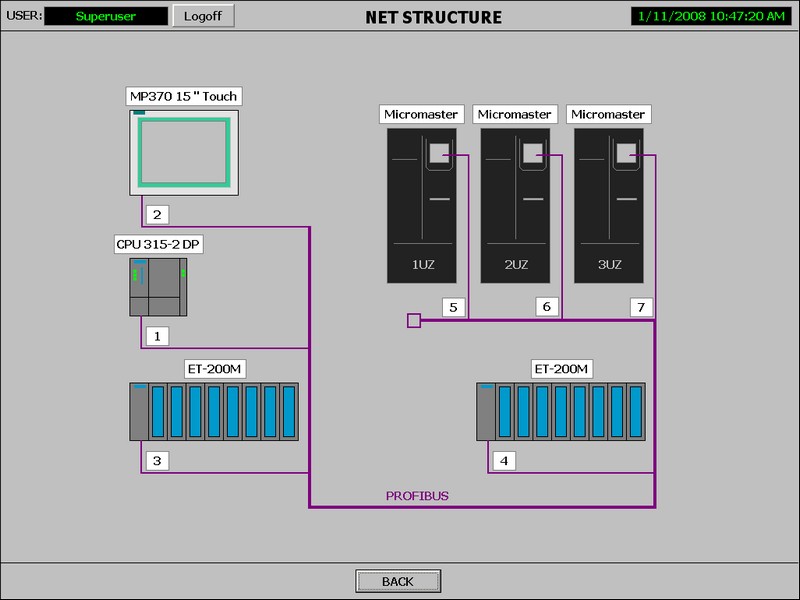This screenshot has height=600, width=800.
Task: Select the 1UZ Micromaster drive icon
Action: point(422,206)
